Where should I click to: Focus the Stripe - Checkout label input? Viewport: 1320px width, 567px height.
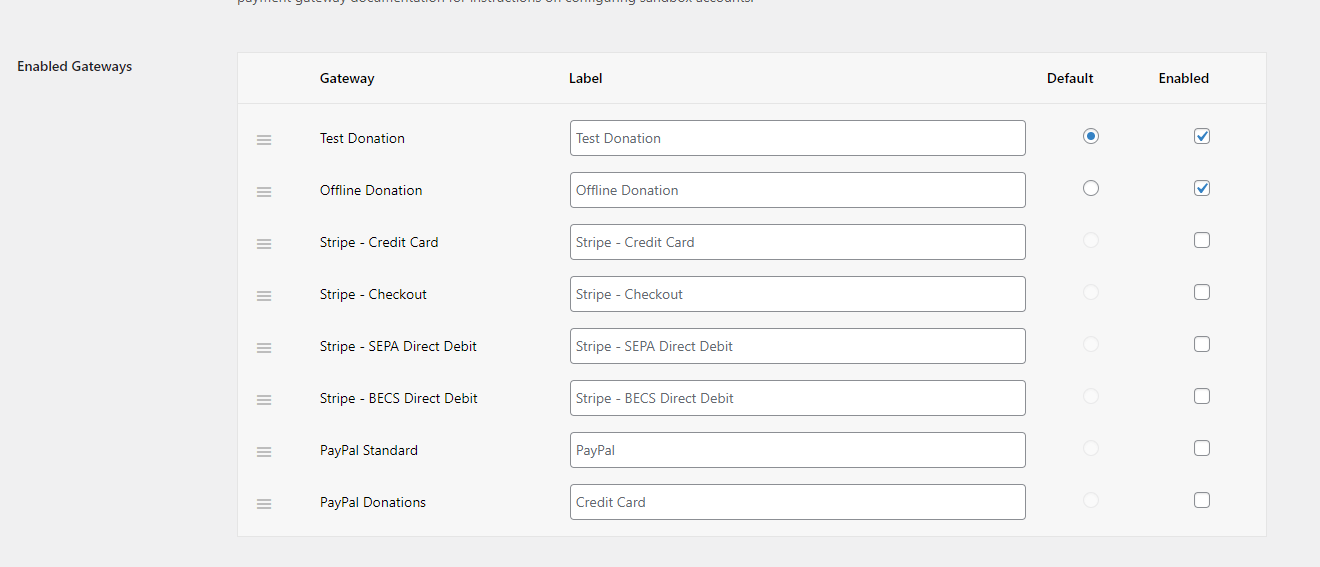click(x=798, y=294)
